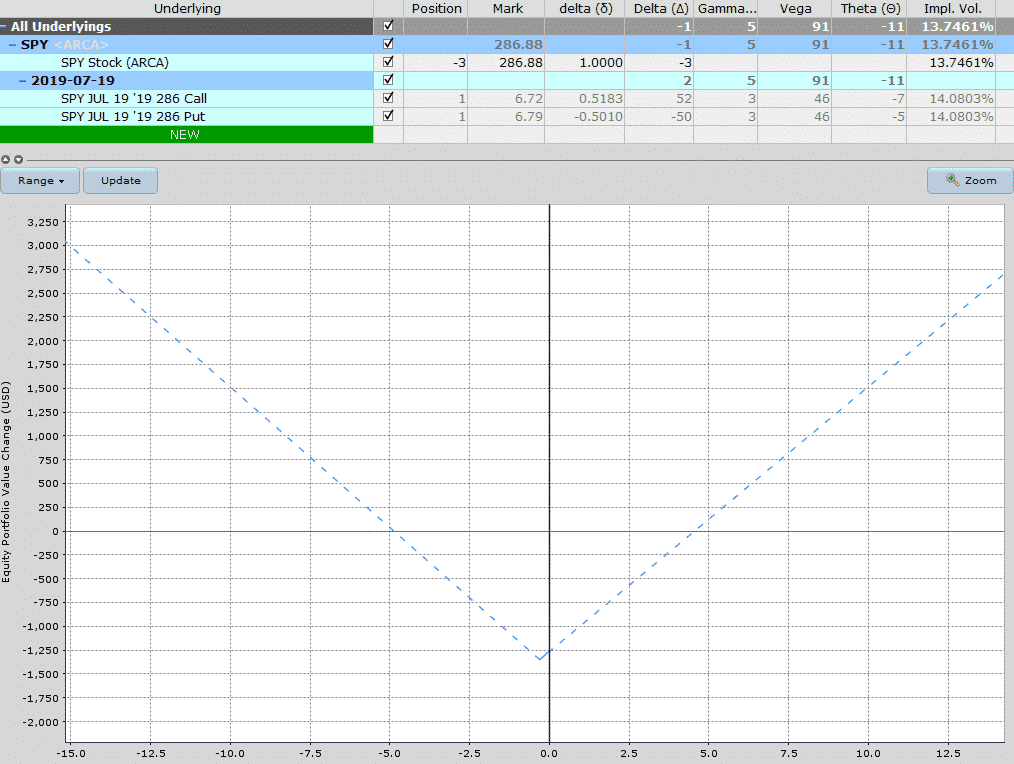Click the green NEW row button
This screenshot has height=764, width=1014.
(186, 135)
